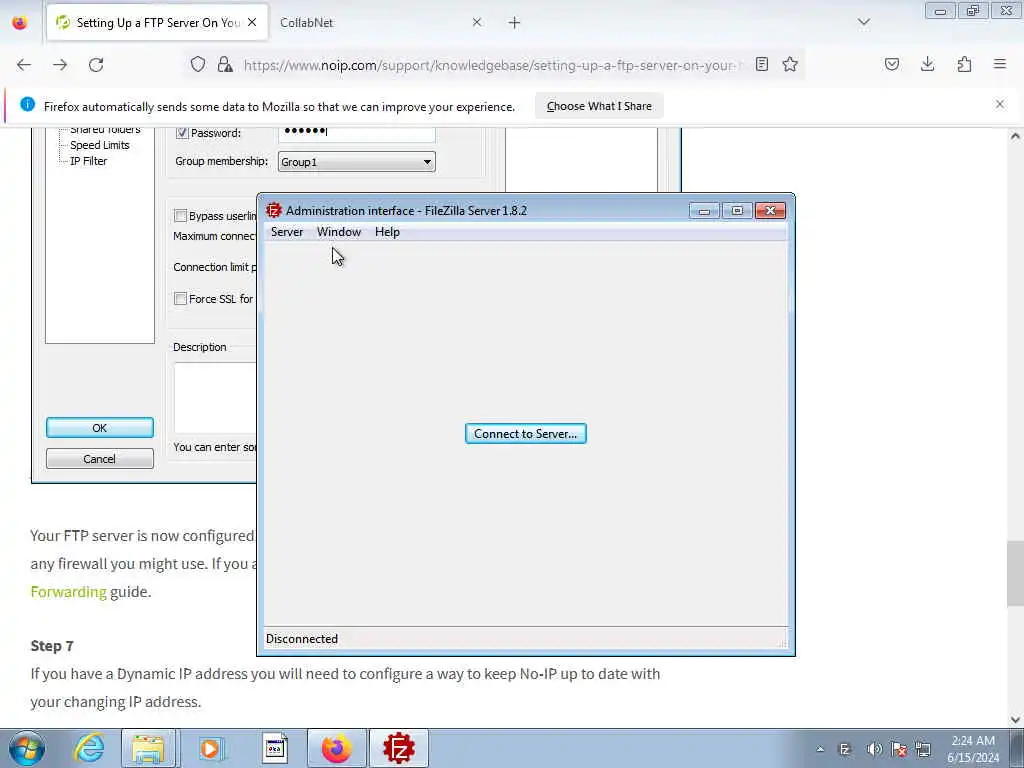This screenshot has height=768, width=1024.
Task: Select Speed Limits in the tree
Action: pos(99,145)
